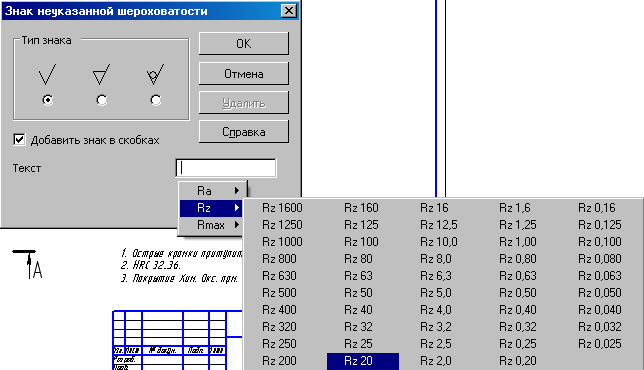Choose Rz 20 from the list
644x370 pixels.
[363, 361]
